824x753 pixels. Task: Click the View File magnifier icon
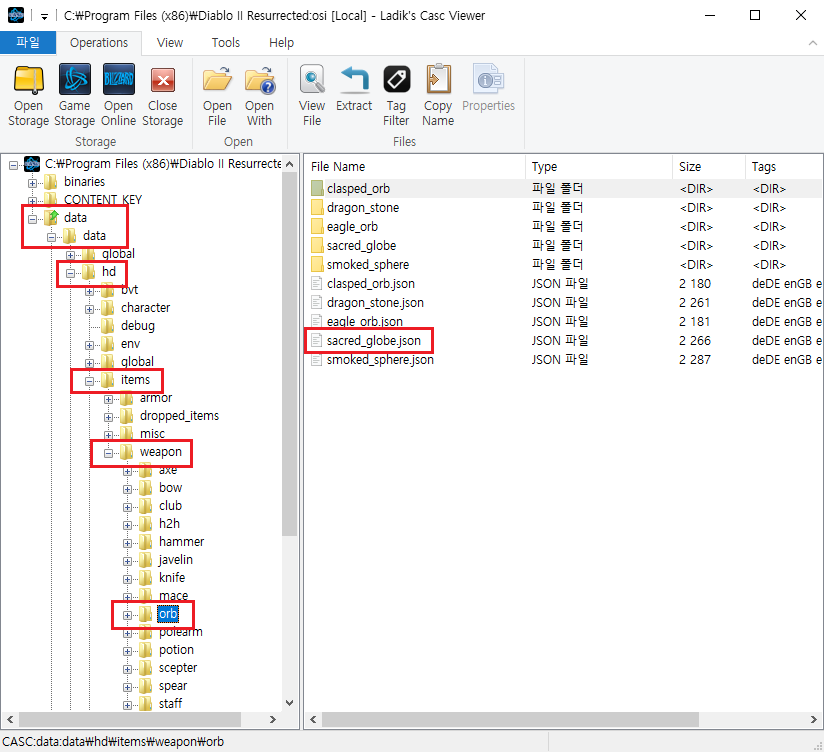312,80
